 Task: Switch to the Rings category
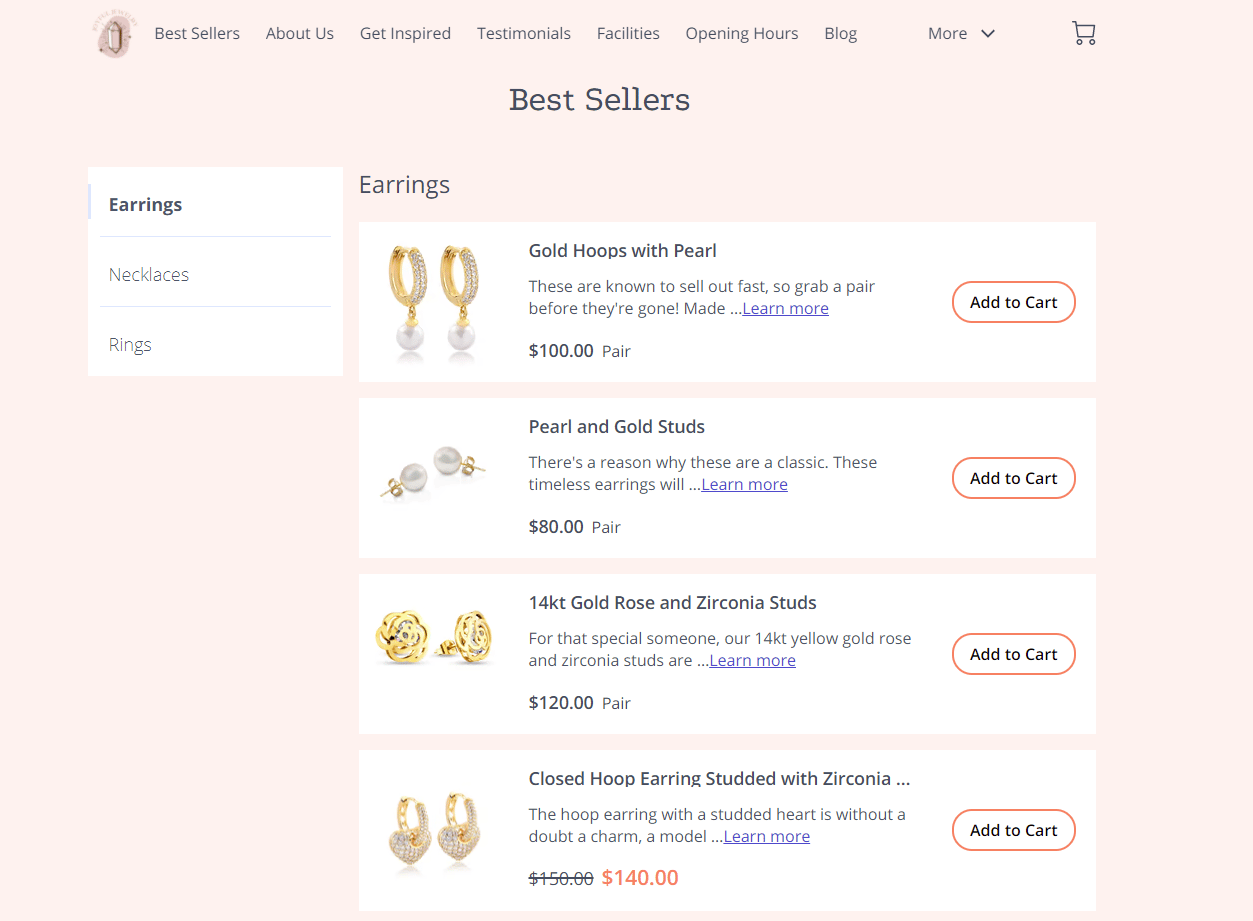click(x=130, y=345)
